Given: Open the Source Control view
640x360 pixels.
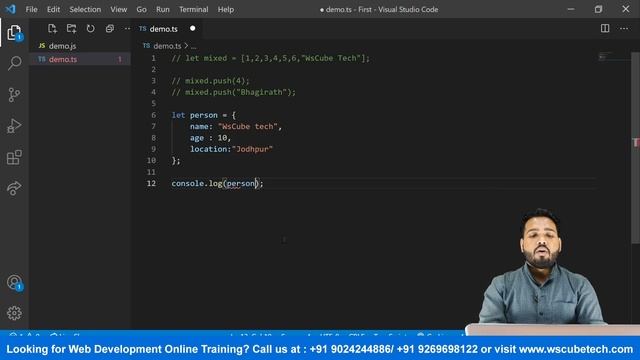Looking at the screenshot, I should coord(14,94).
